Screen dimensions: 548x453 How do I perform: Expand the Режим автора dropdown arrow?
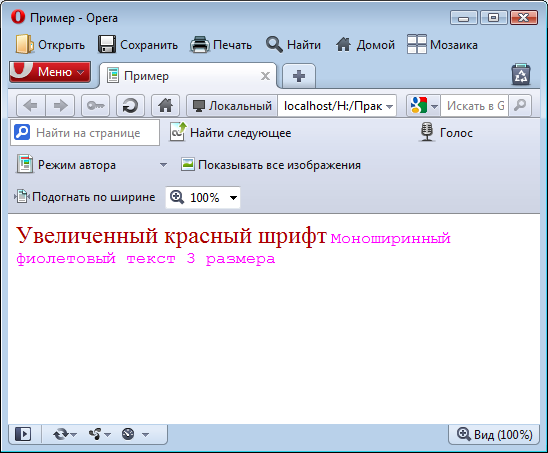coord(163,165)
